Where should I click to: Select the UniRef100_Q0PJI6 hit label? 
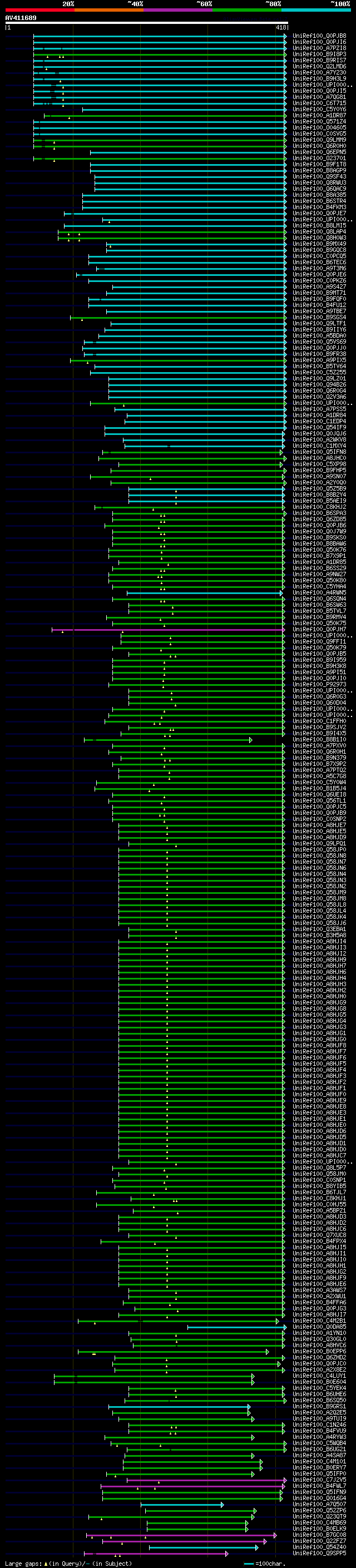pos(319,42)
